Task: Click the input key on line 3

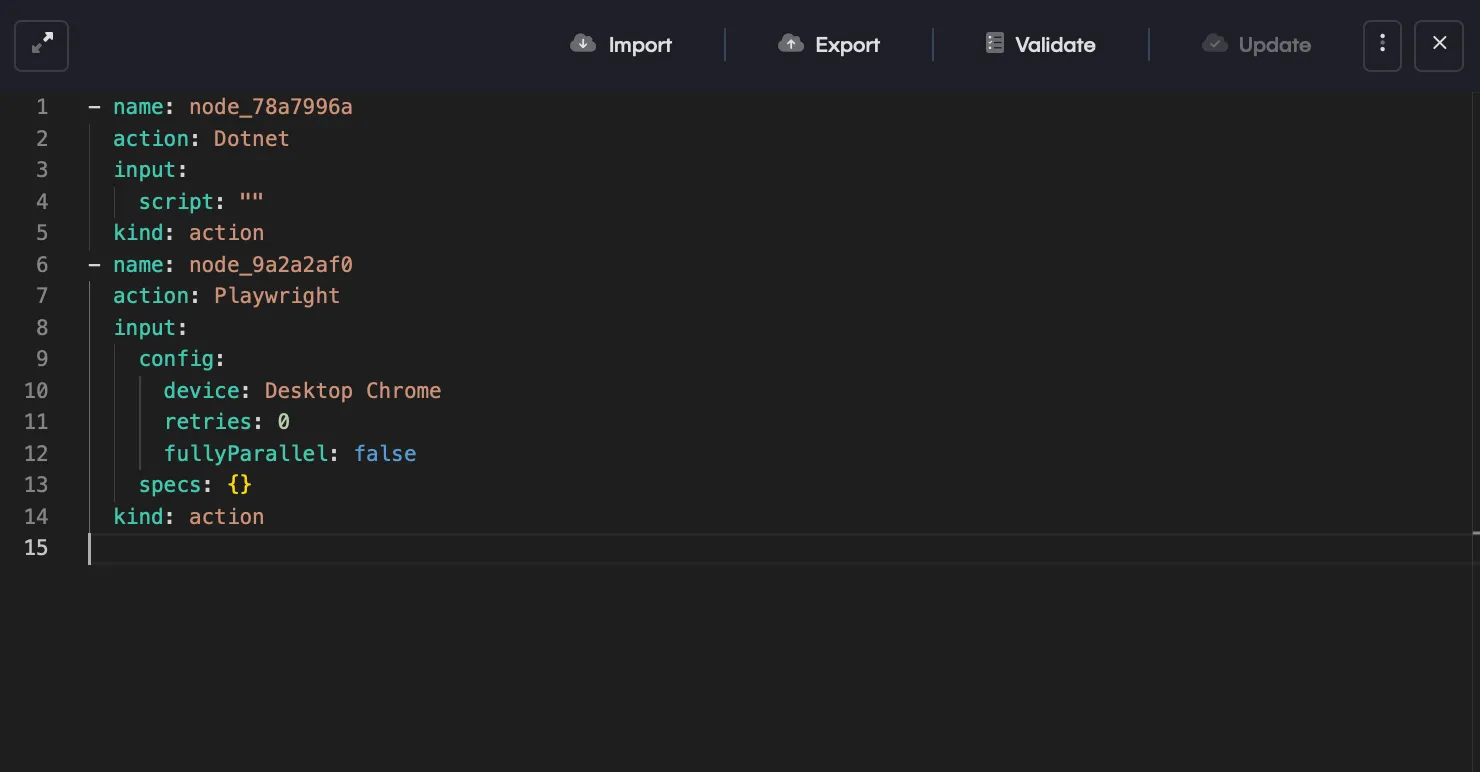Action: coord(145,170)
